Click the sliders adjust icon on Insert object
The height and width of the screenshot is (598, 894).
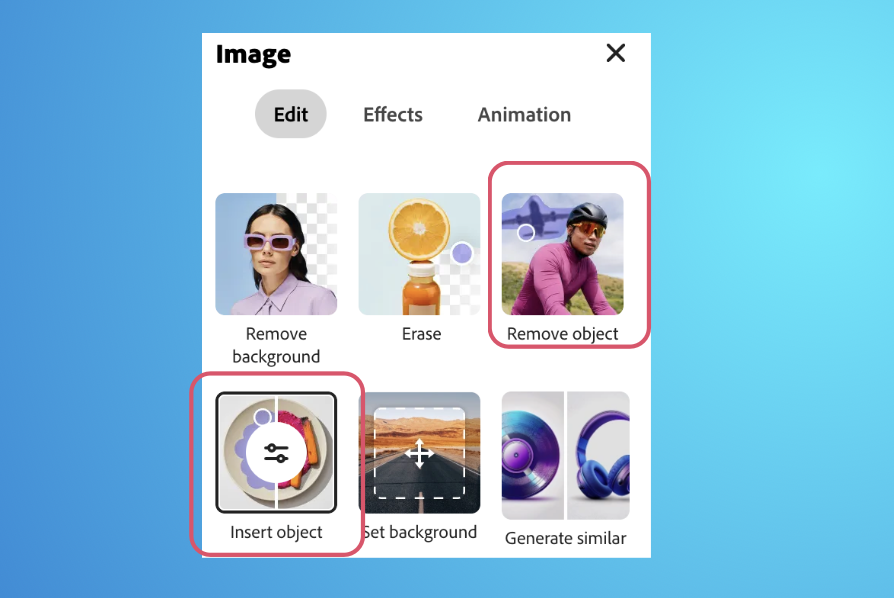point(276,453)
